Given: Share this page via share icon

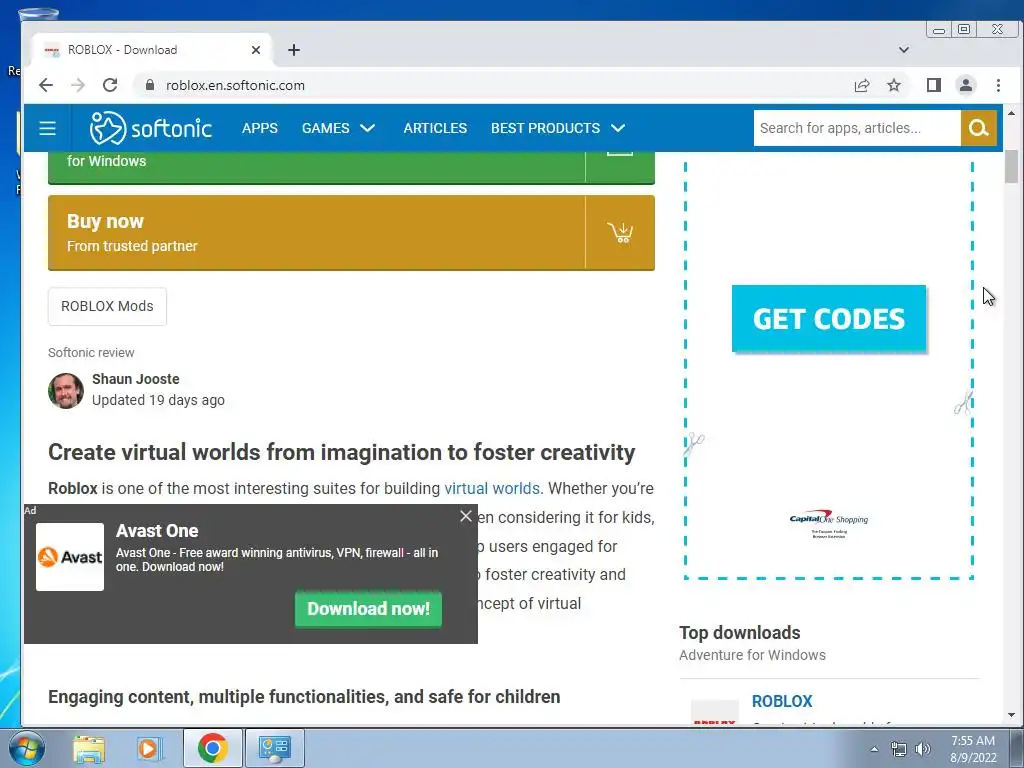Looking at the screenshot, I should 862,85.
